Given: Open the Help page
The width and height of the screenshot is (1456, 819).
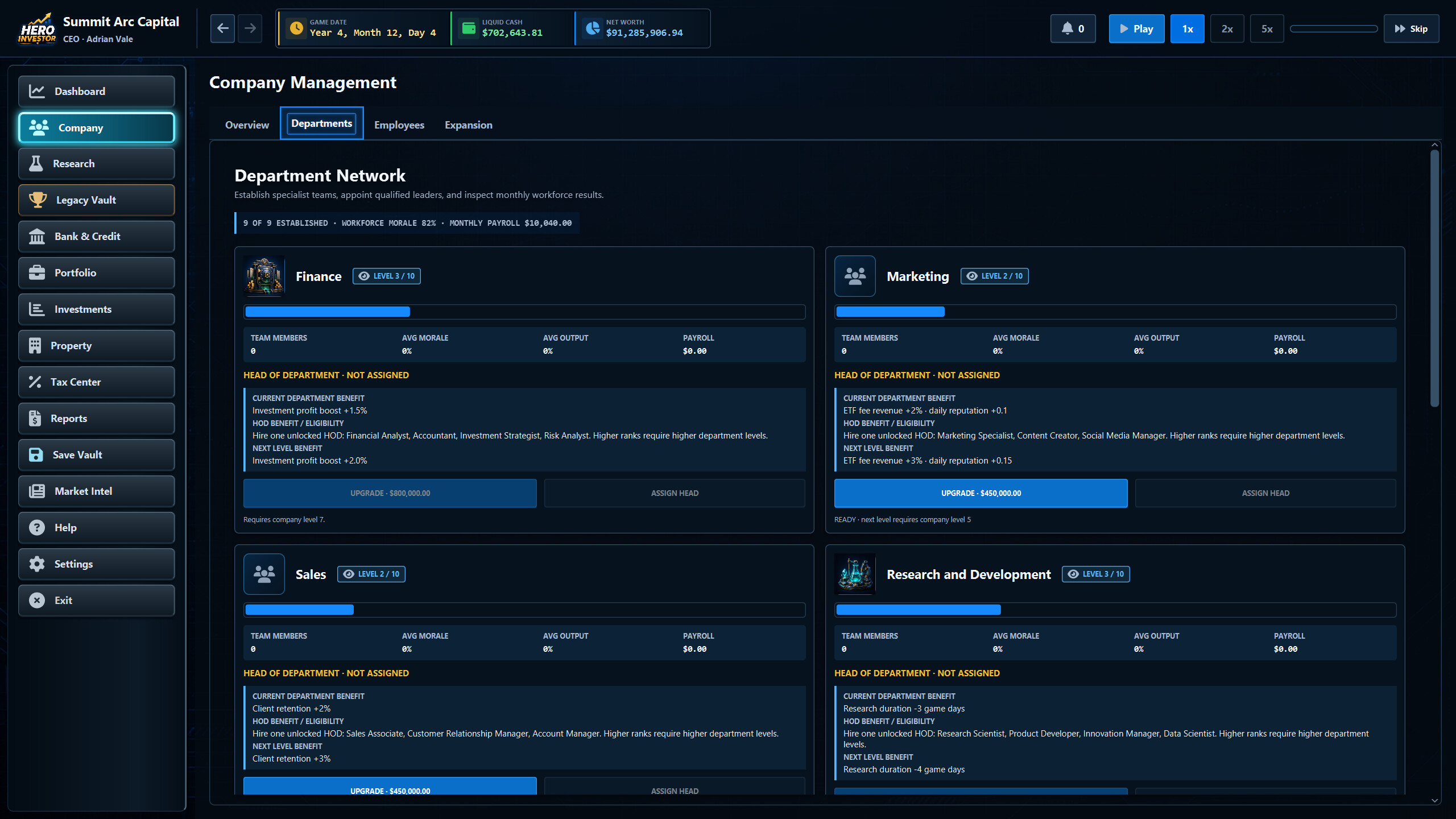Looking at the screenshot, I should 96,528.
